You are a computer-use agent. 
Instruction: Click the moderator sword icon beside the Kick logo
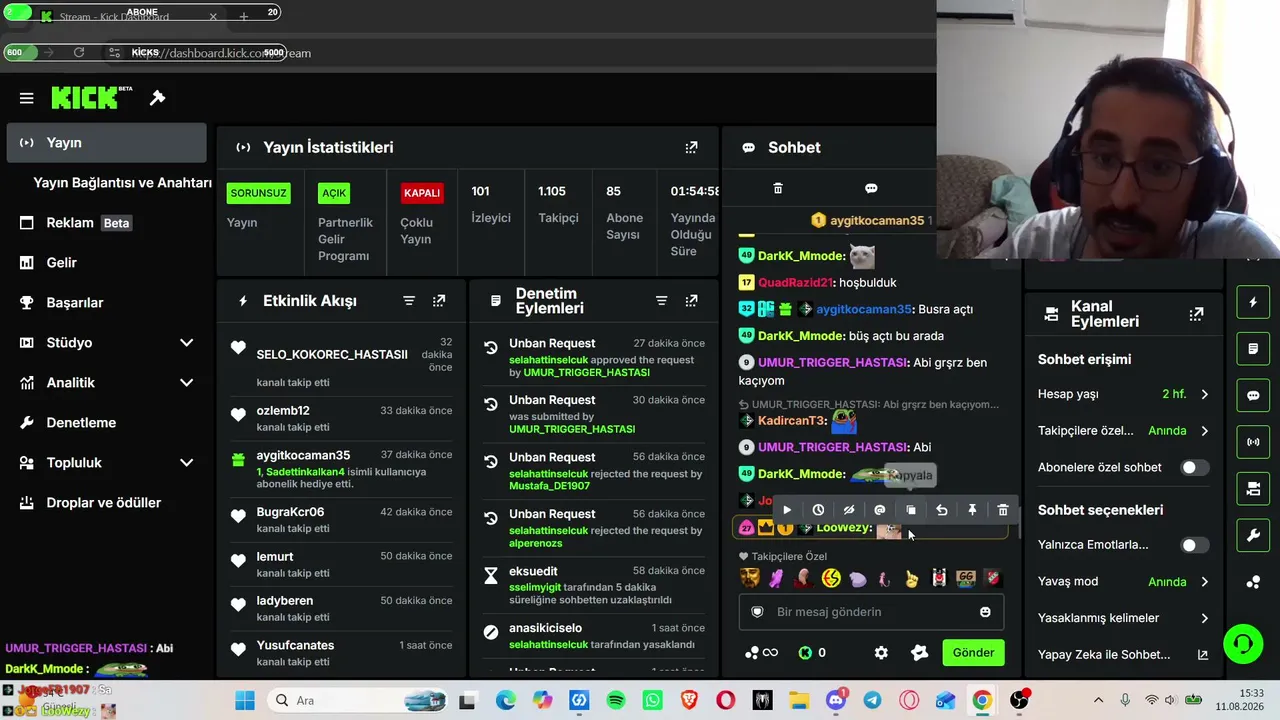coord(157,98)
